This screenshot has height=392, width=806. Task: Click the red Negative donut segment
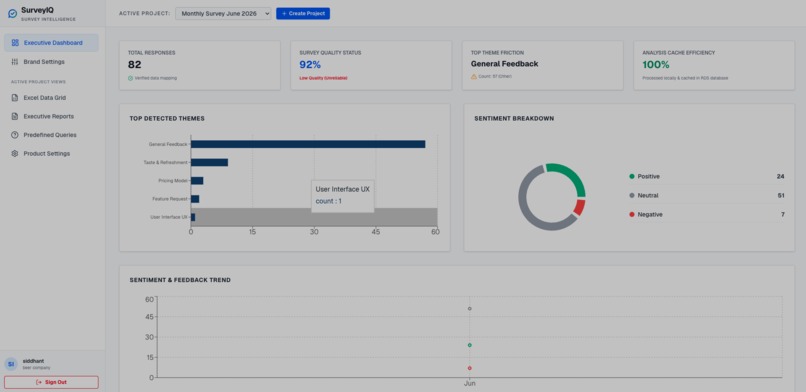[579, 208]
